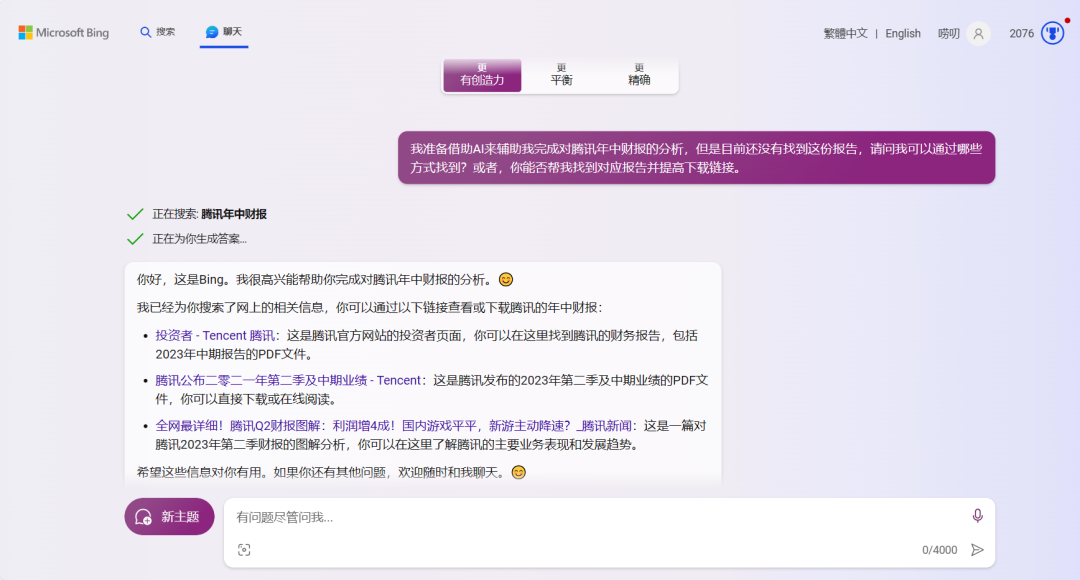Click the rewards trophy badge icon
Screen dimensions: 1080x580
(x=1052, y=32)
